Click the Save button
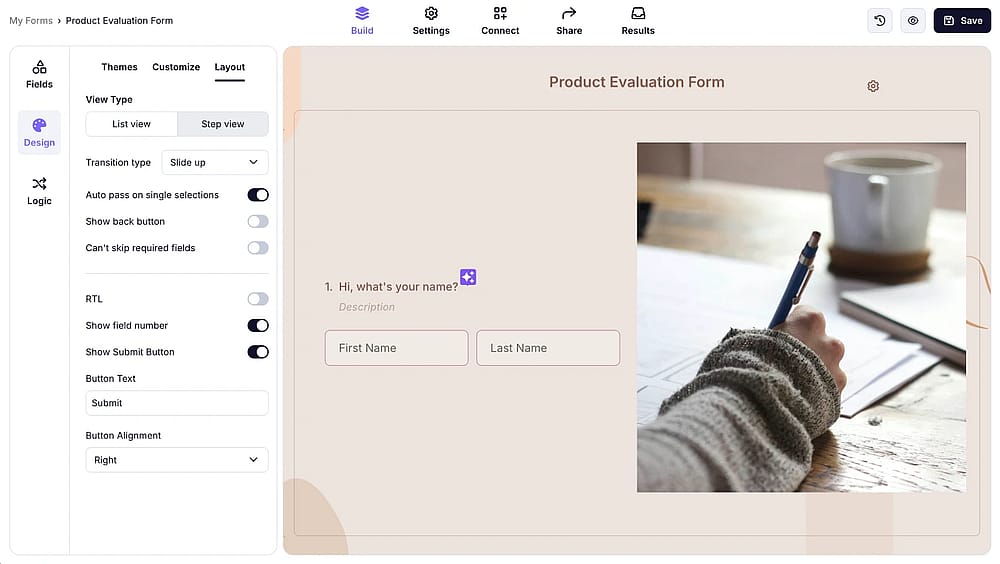This screenshot has width=1000, height=564. 962,20
